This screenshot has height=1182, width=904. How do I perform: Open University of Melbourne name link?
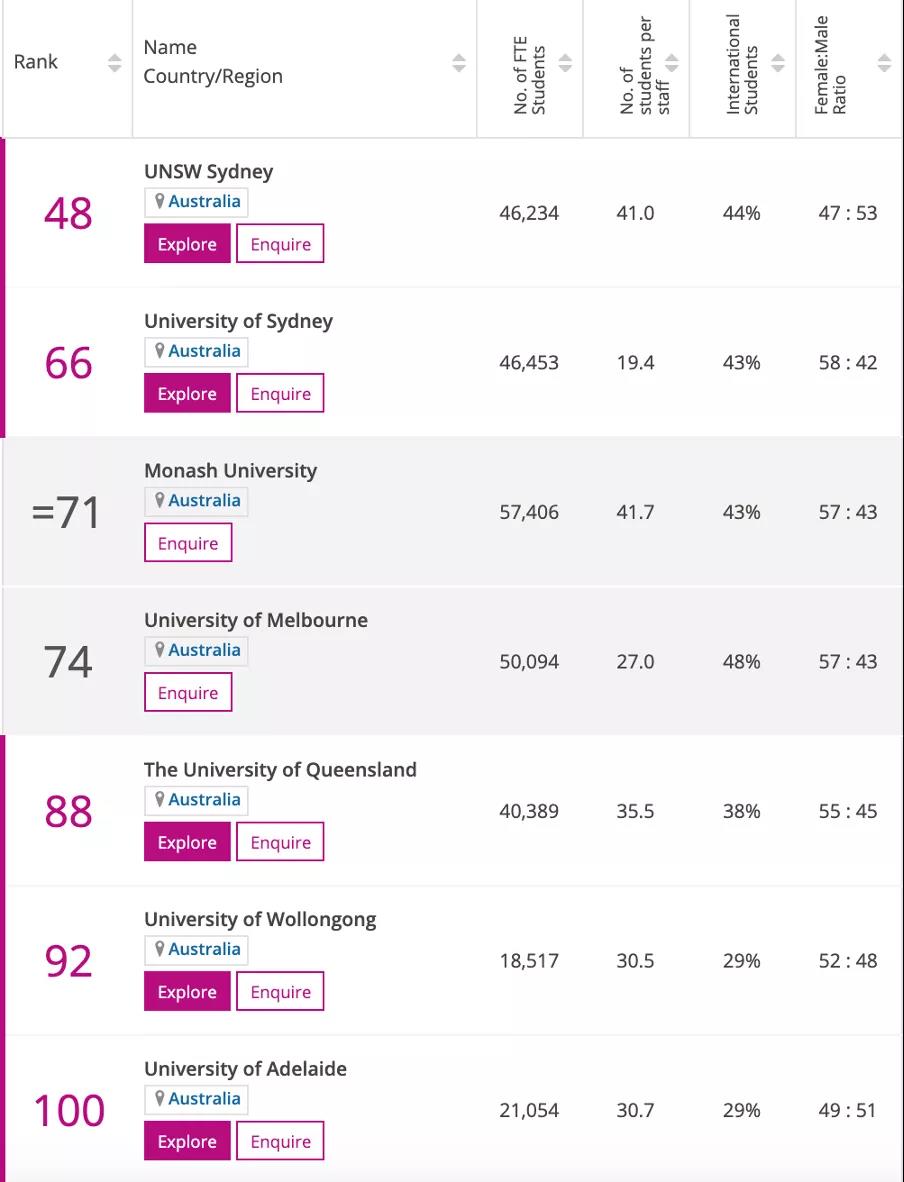pos(256,620)
